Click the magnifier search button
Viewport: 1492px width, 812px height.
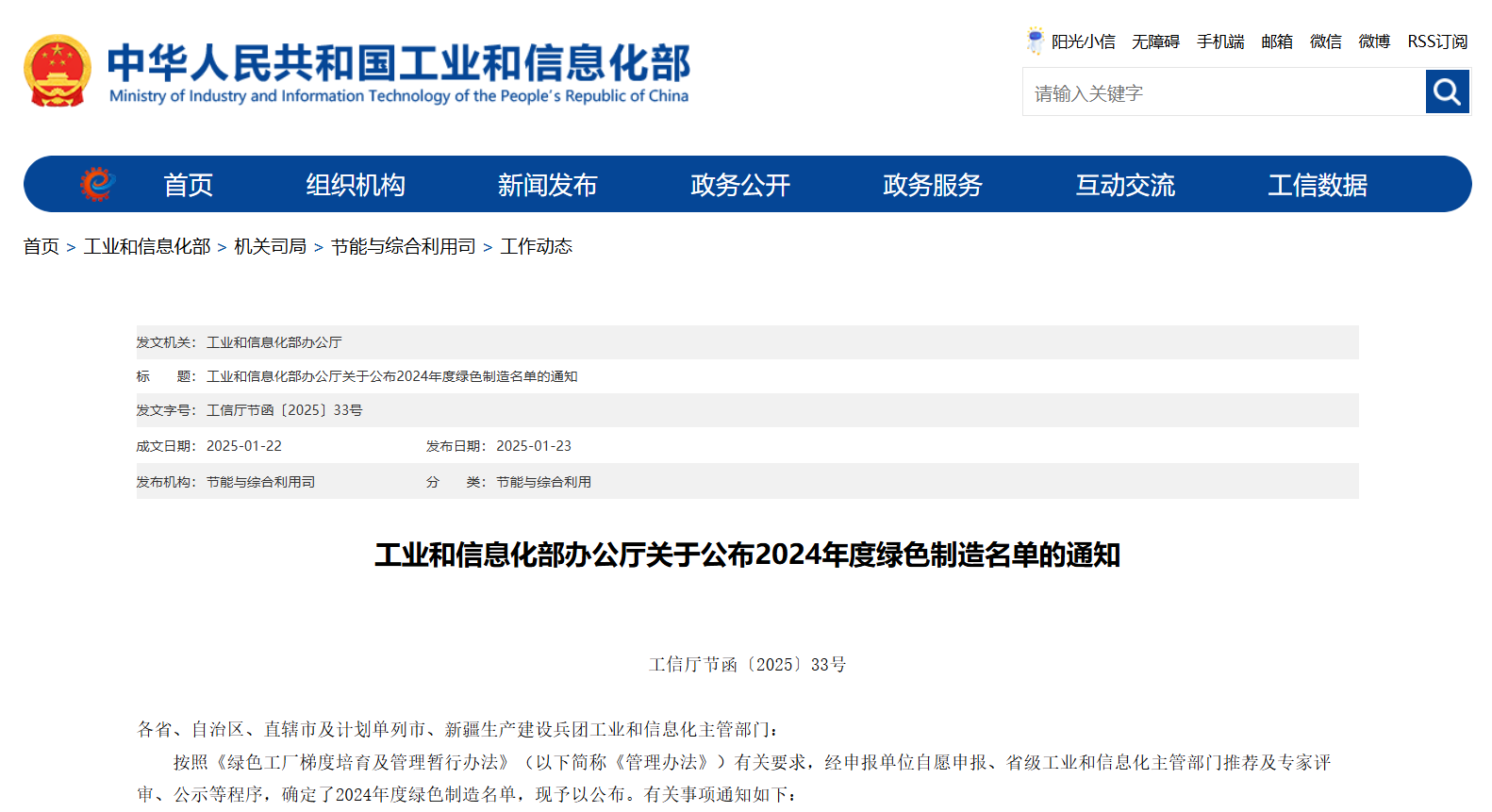(1447, 92)
